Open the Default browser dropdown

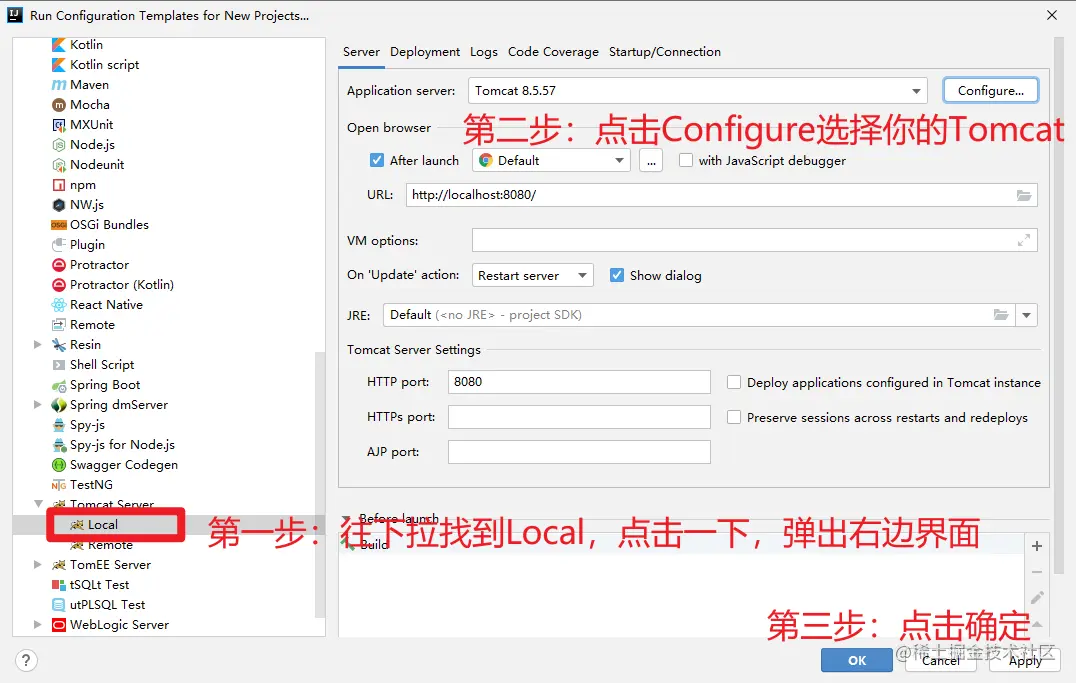[x=551, y=161]
